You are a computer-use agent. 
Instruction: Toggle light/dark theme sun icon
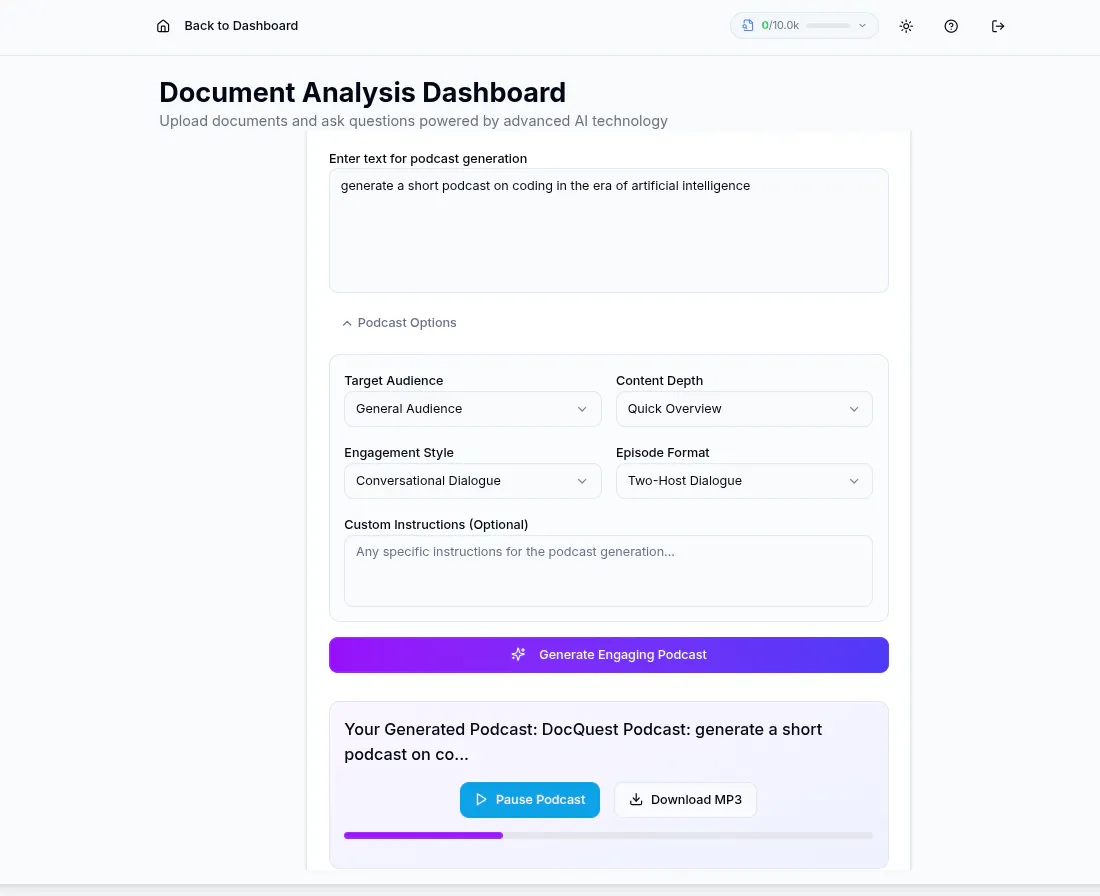(x=906, y=26)
